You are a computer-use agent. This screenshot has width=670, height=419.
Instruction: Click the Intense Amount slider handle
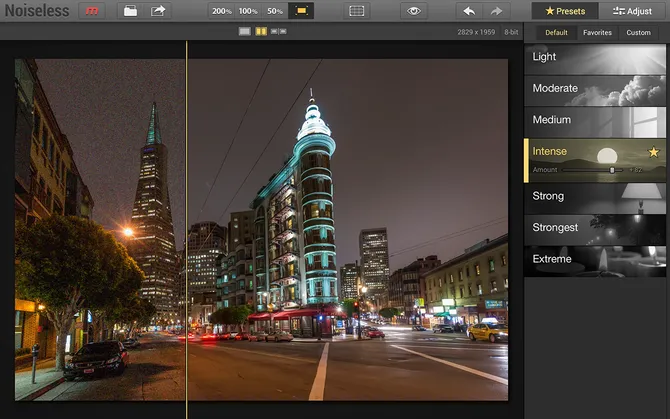coord(612,170)
